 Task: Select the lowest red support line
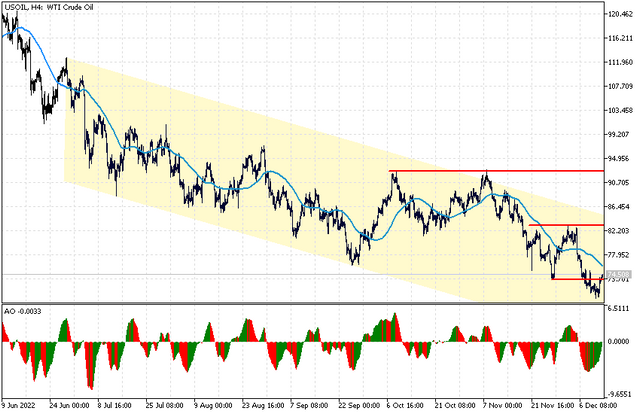coord(576,279)
